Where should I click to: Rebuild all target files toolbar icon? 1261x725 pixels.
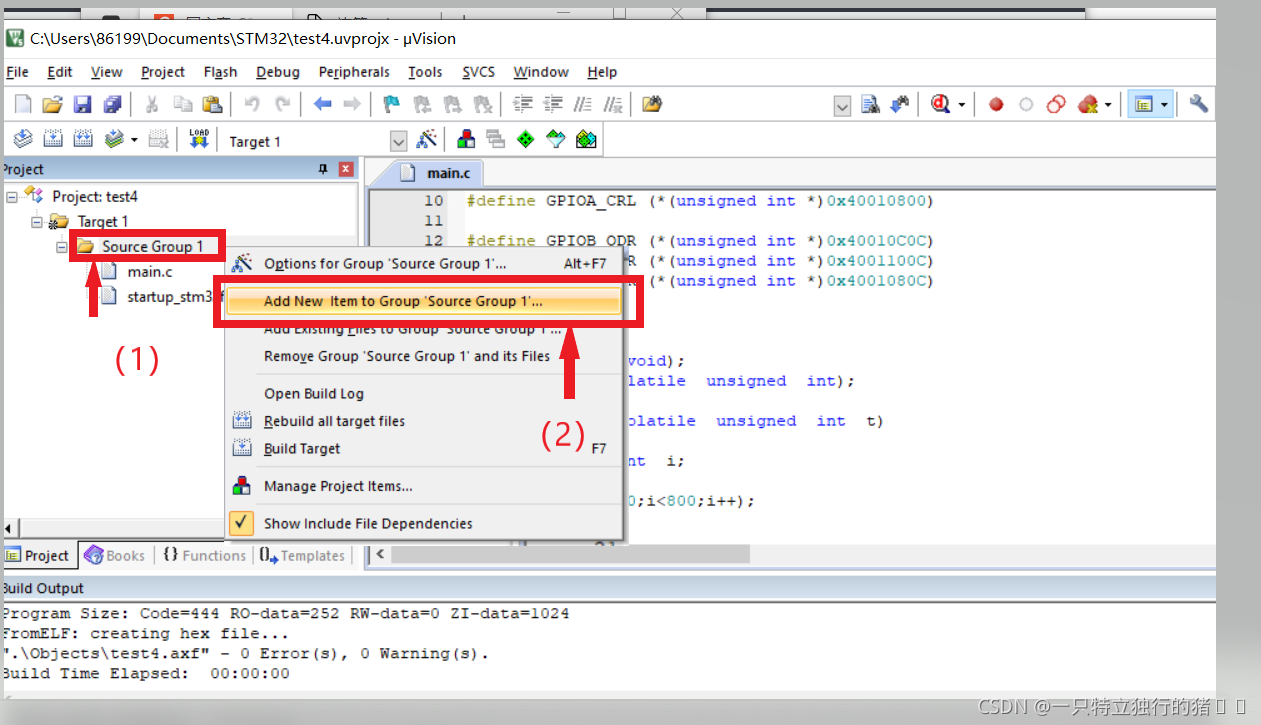coord(83,140)
